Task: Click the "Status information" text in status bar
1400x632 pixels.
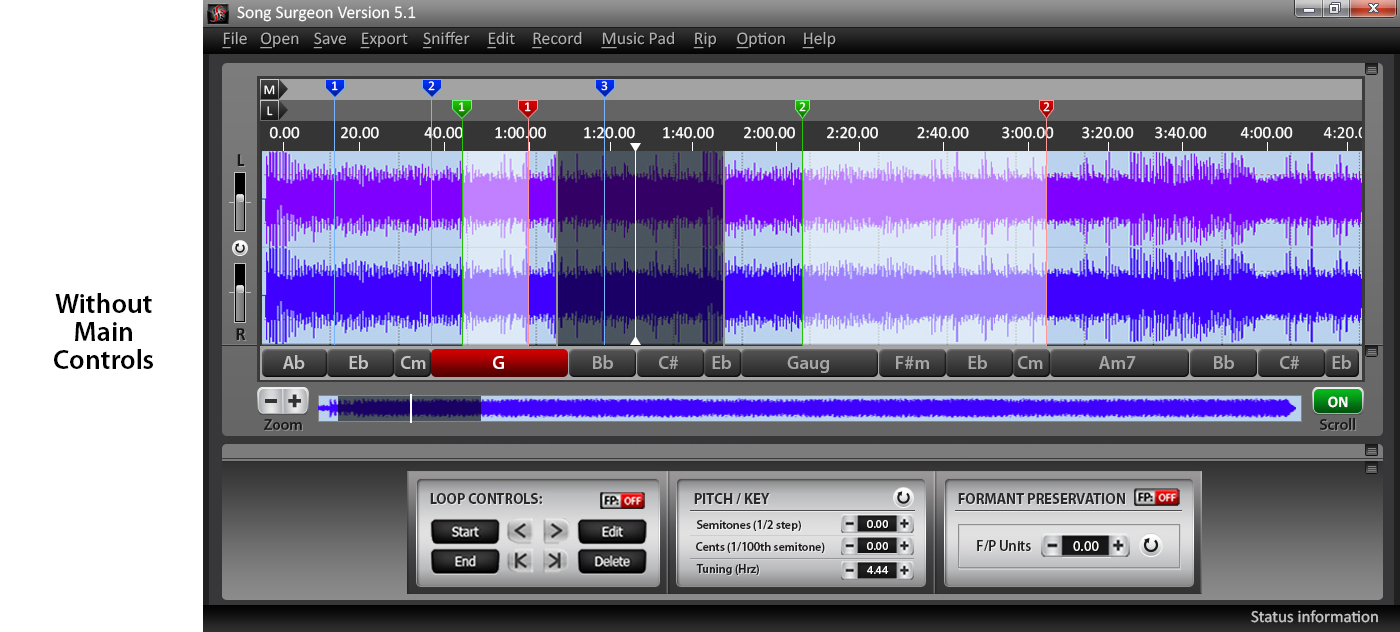Action: (1314, 617)
